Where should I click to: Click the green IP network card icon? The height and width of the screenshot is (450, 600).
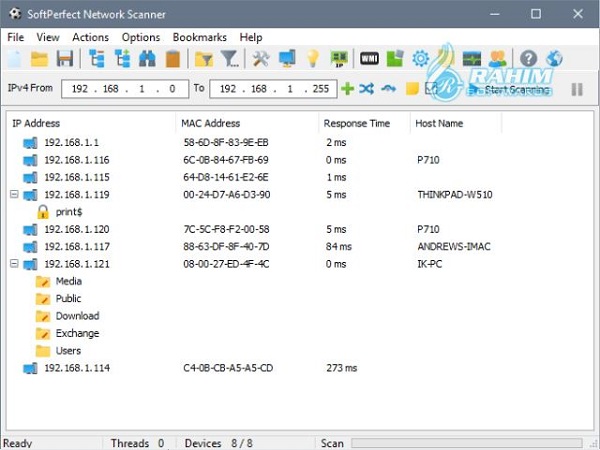click(x=339, y=59)
